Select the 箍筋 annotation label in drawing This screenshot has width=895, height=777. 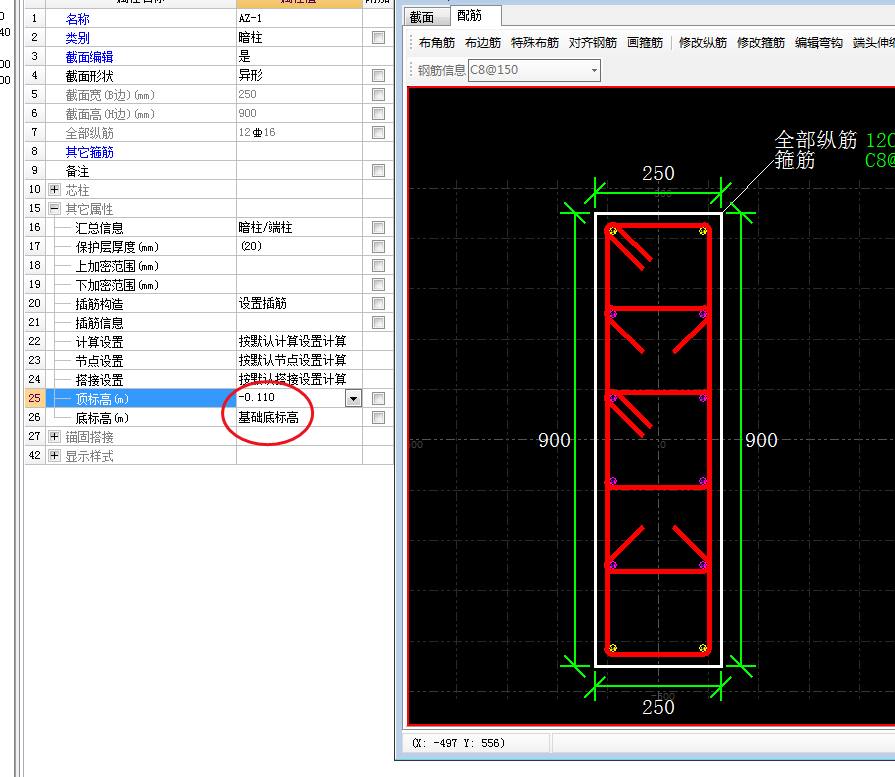coord(795,160)
